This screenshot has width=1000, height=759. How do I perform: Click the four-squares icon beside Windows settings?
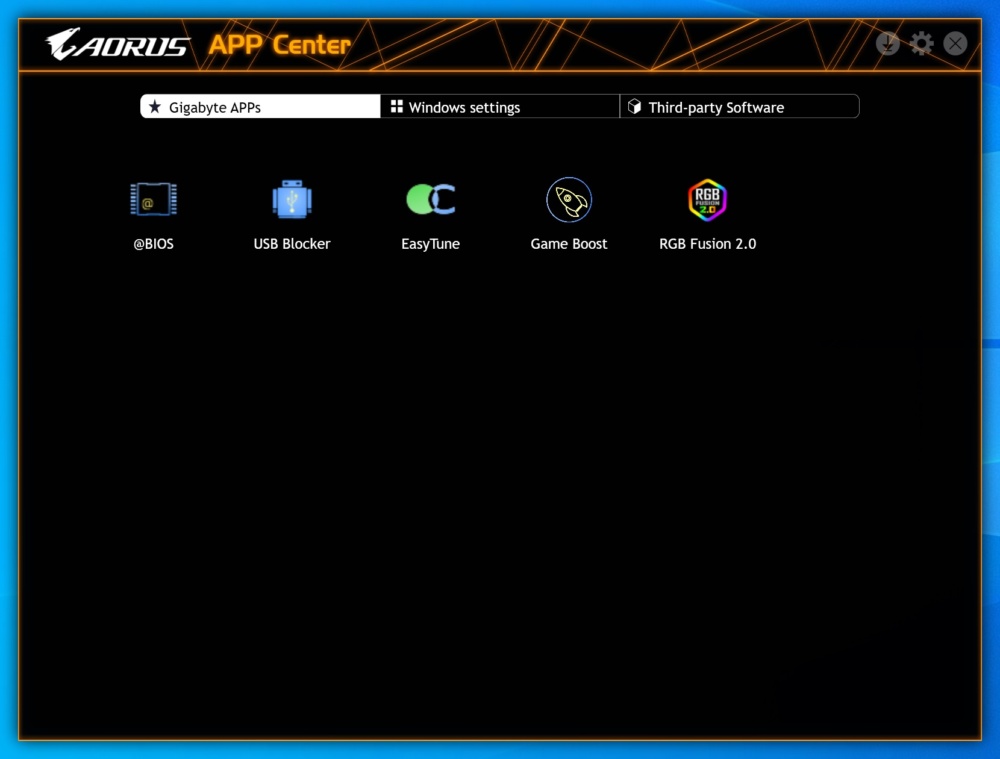(x=397, y=107)
